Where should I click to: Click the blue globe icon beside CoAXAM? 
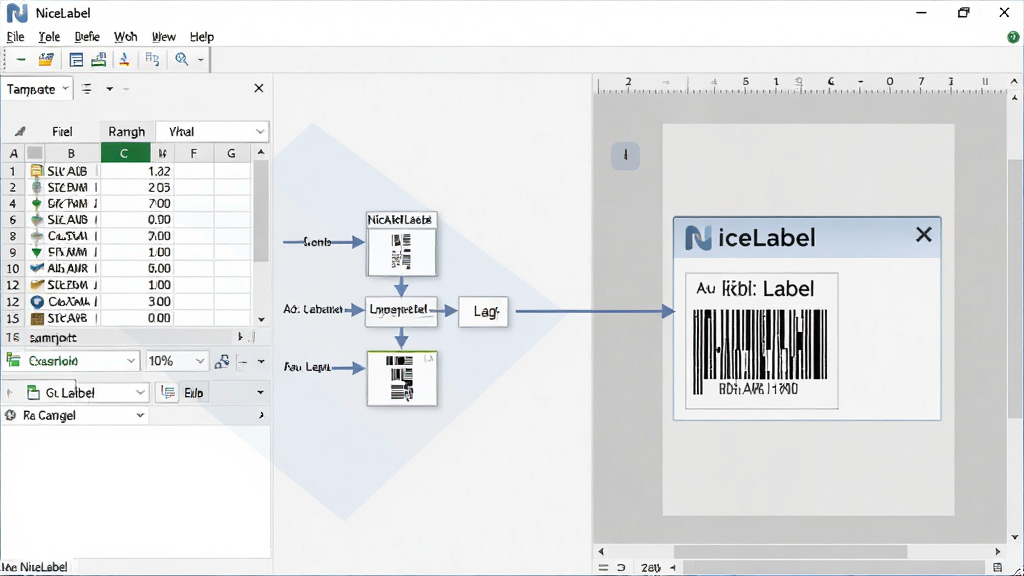pos(37,302)
